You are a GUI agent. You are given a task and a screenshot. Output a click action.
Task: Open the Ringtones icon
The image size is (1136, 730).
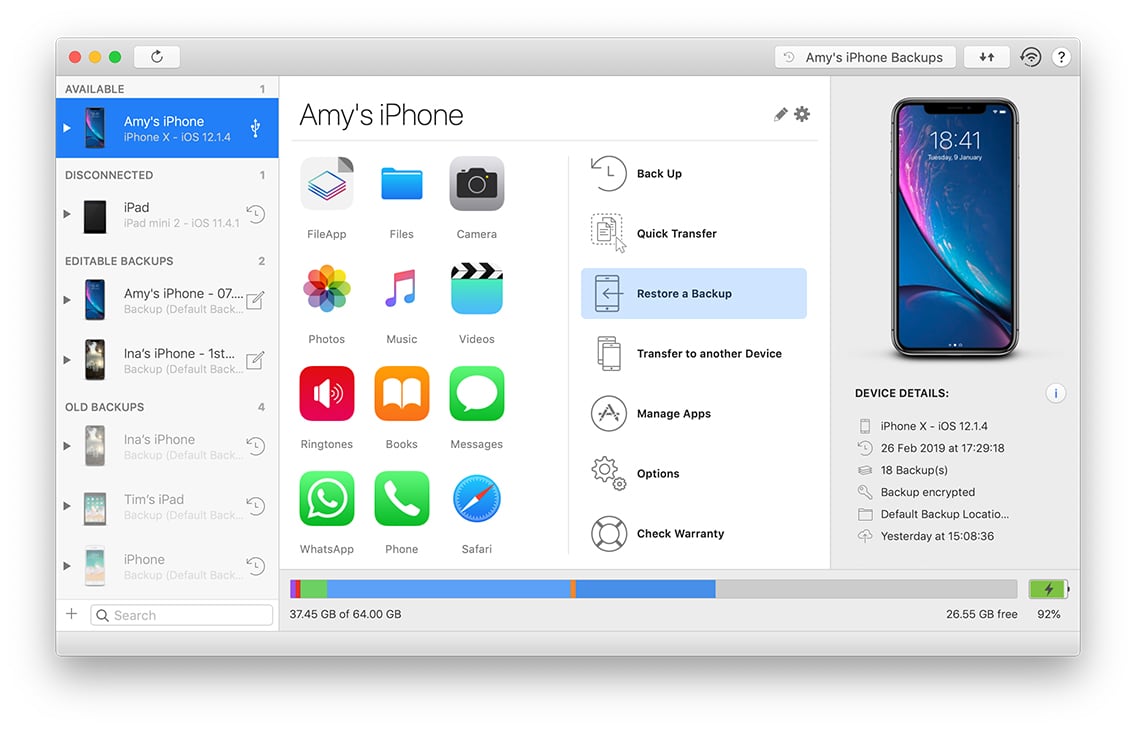point(327,393)
